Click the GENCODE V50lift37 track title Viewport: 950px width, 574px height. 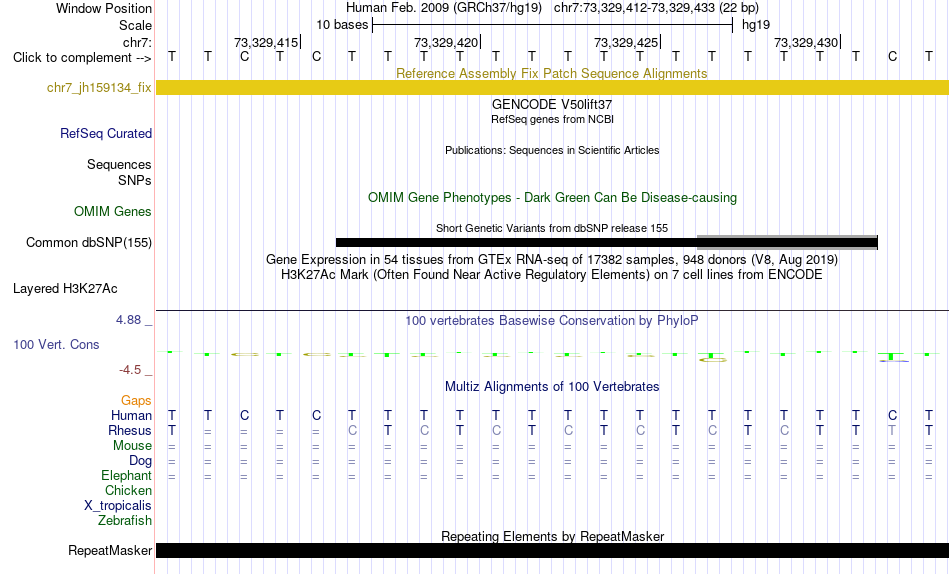(552, 105)
